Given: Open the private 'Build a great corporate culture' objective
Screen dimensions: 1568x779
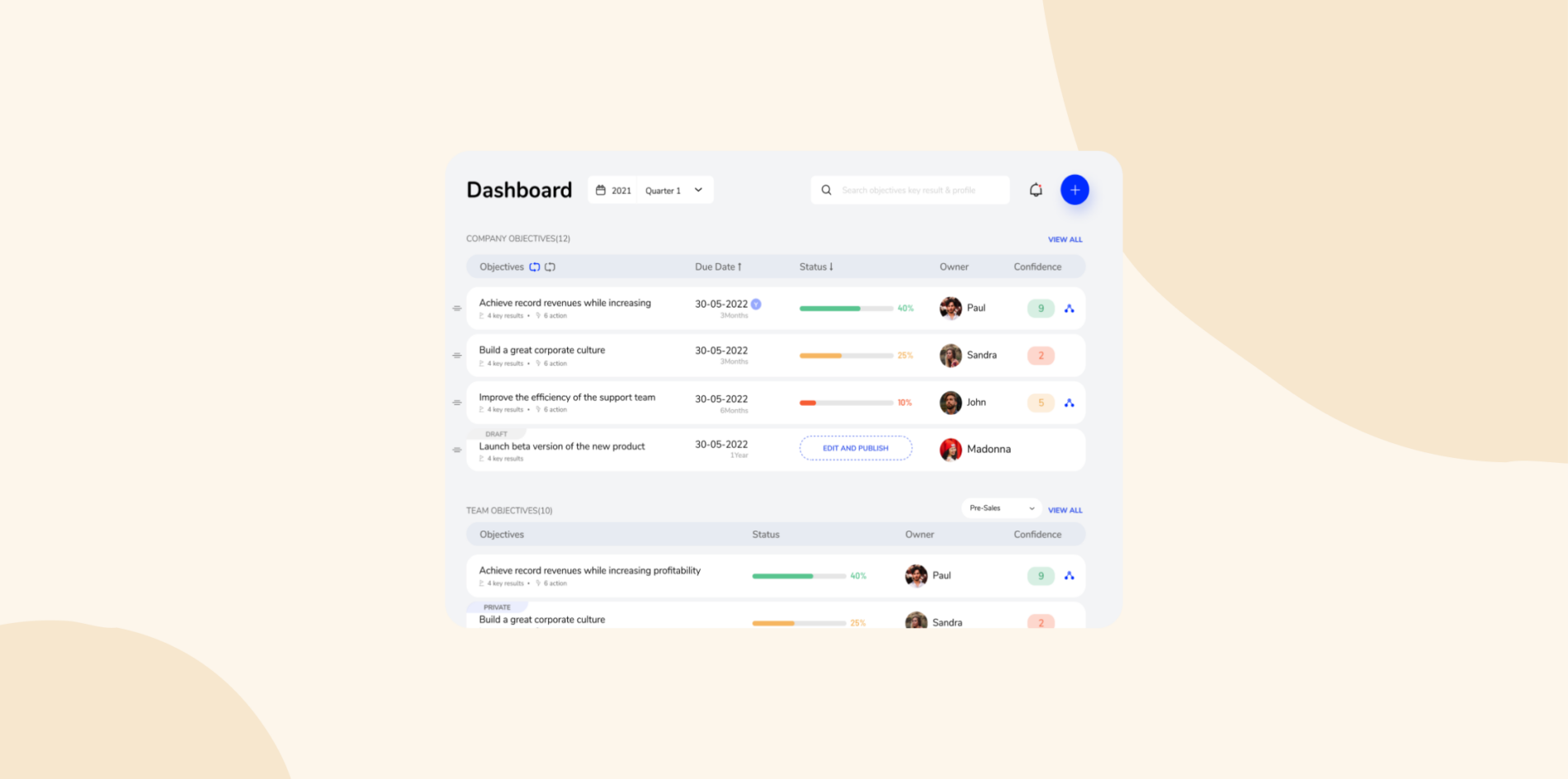Looking at the screenshot, I should click(541, 620).
